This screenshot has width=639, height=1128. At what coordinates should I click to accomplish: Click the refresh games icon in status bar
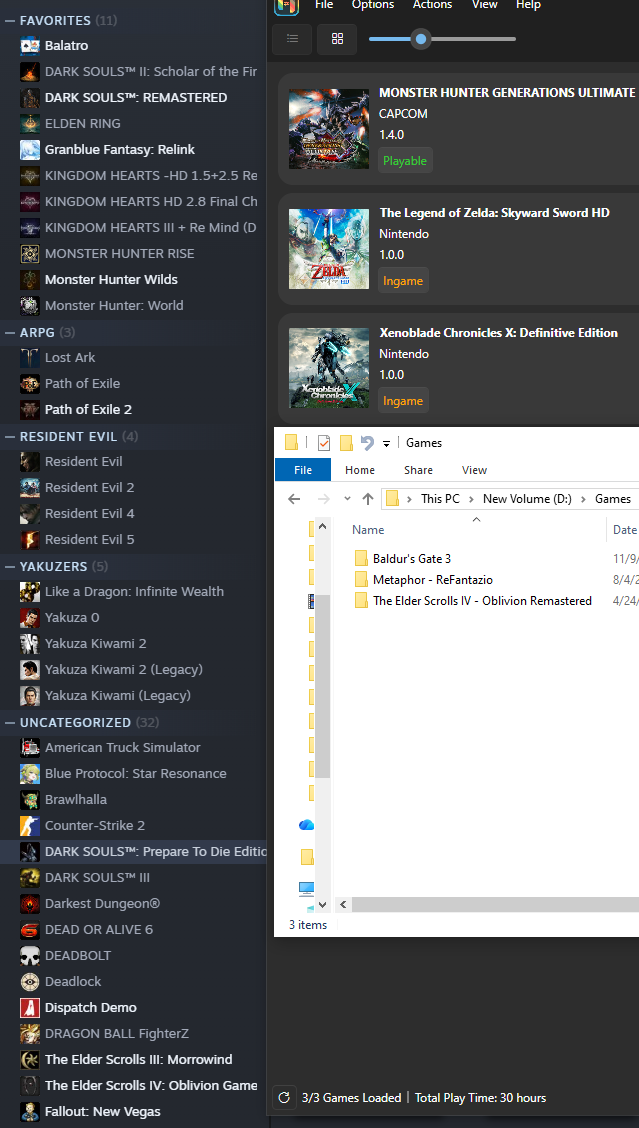(284, 1098)
